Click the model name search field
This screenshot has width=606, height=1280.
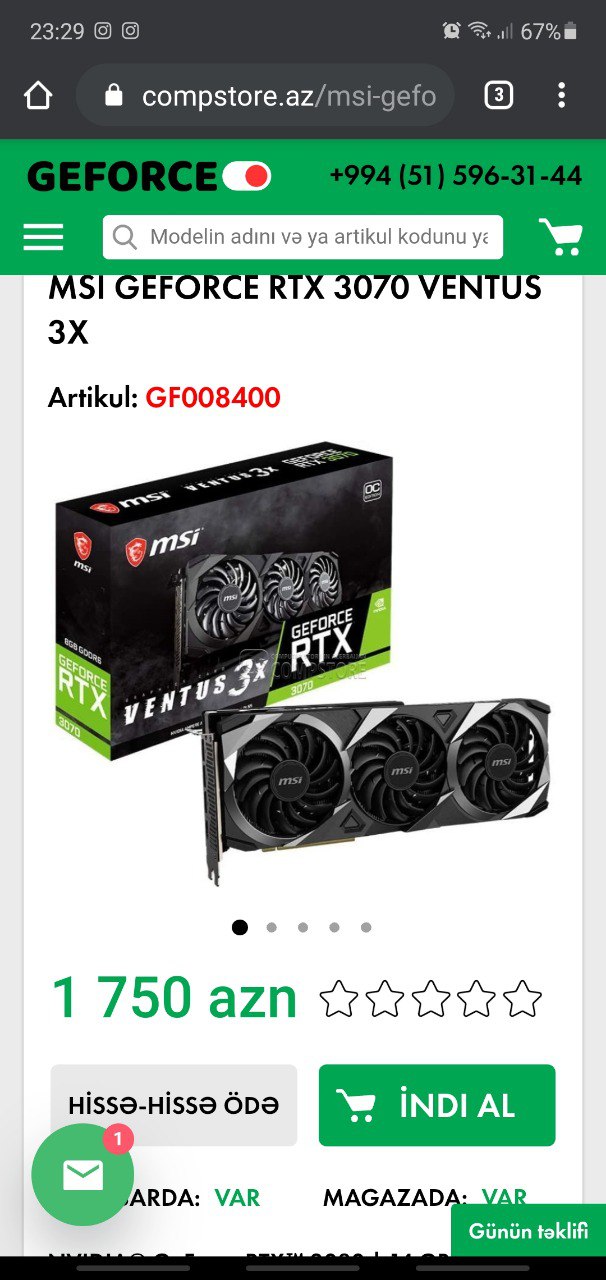coord(303,237)
